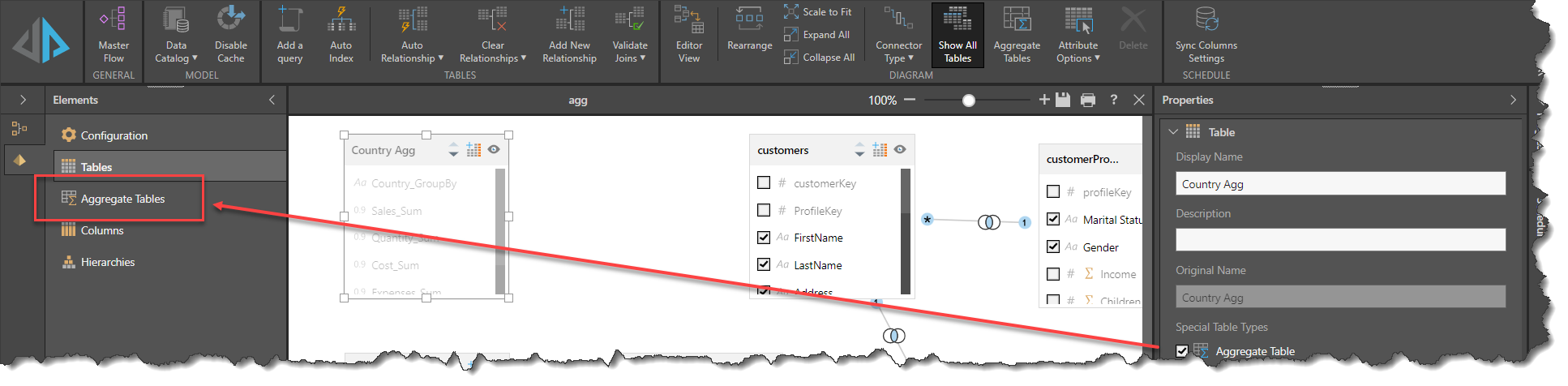Expand the collapsed left sidebar arrow
The image size is (1568, 386).
click(x=23, y=100)
